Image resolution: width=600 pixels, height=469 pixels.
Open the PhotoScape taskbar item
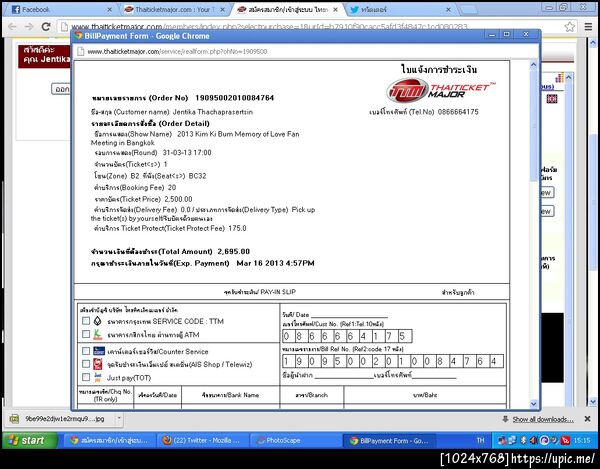[x=295, y=440]
